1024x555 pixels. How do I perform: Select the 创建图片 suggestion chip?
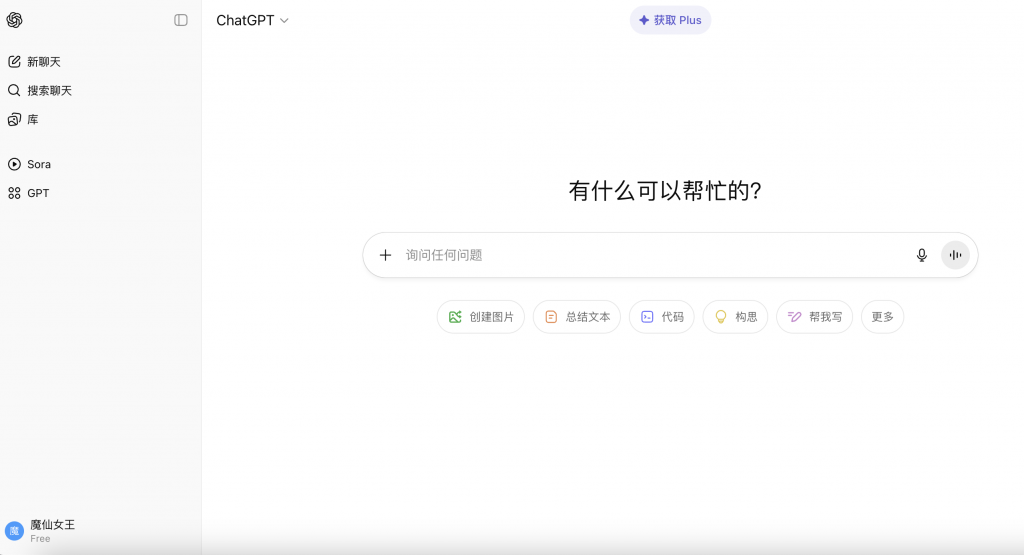[x=481, y=317]
